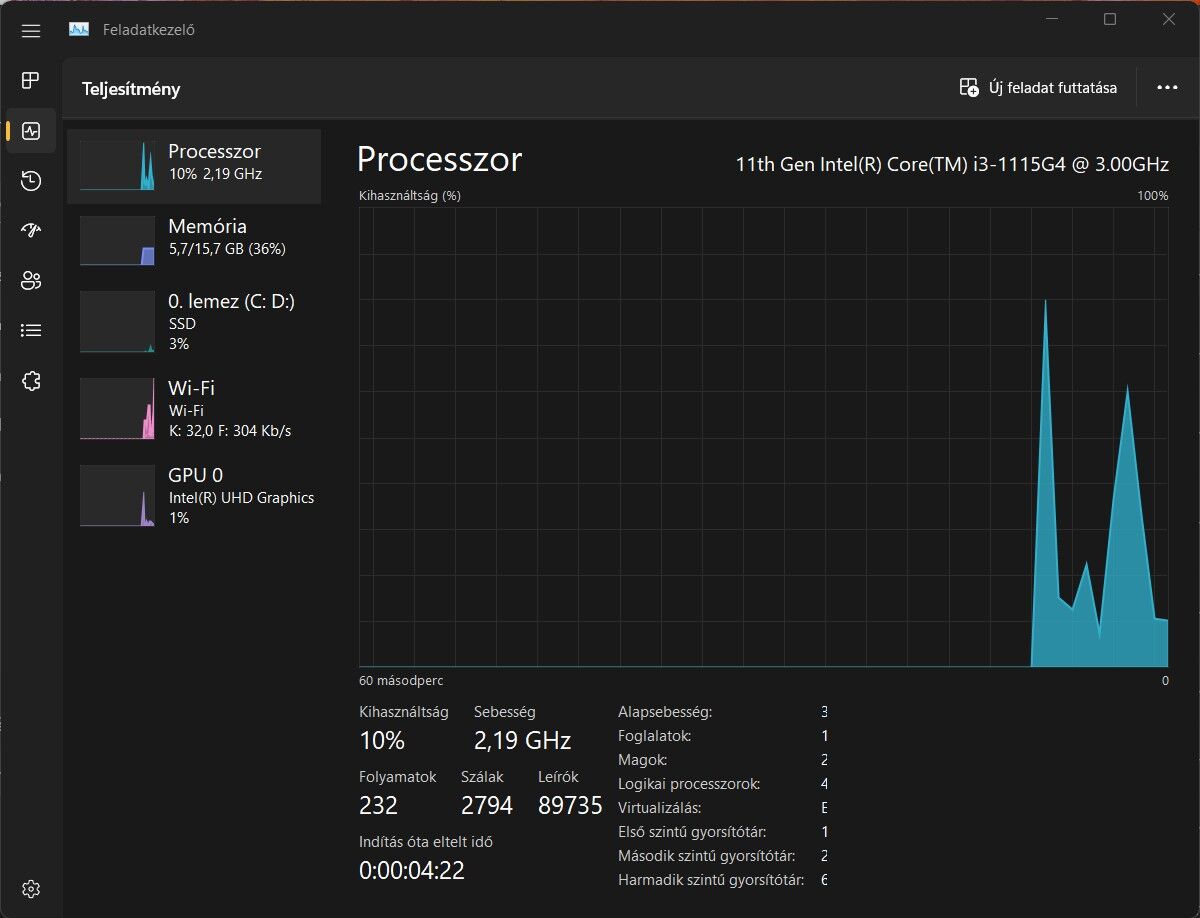Click the Memória mini graph thumbnail
The image size is (1200, 918).
(x=117, y=240)
